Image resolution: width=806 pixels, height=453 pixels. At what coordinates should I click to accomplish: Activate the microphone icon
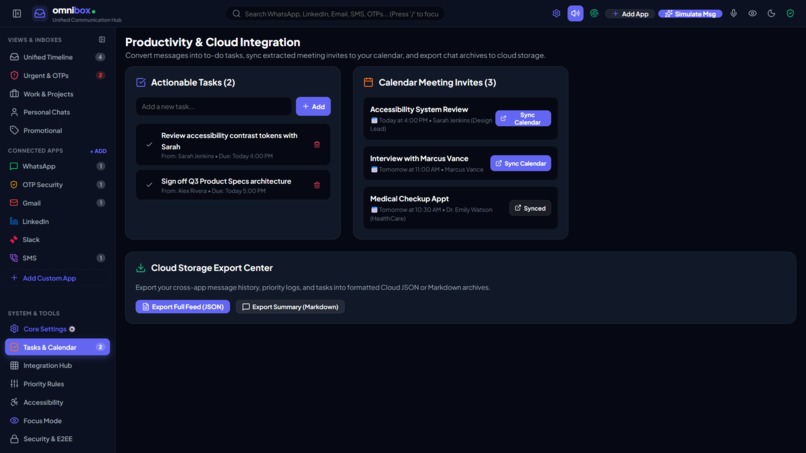[734, 14]
